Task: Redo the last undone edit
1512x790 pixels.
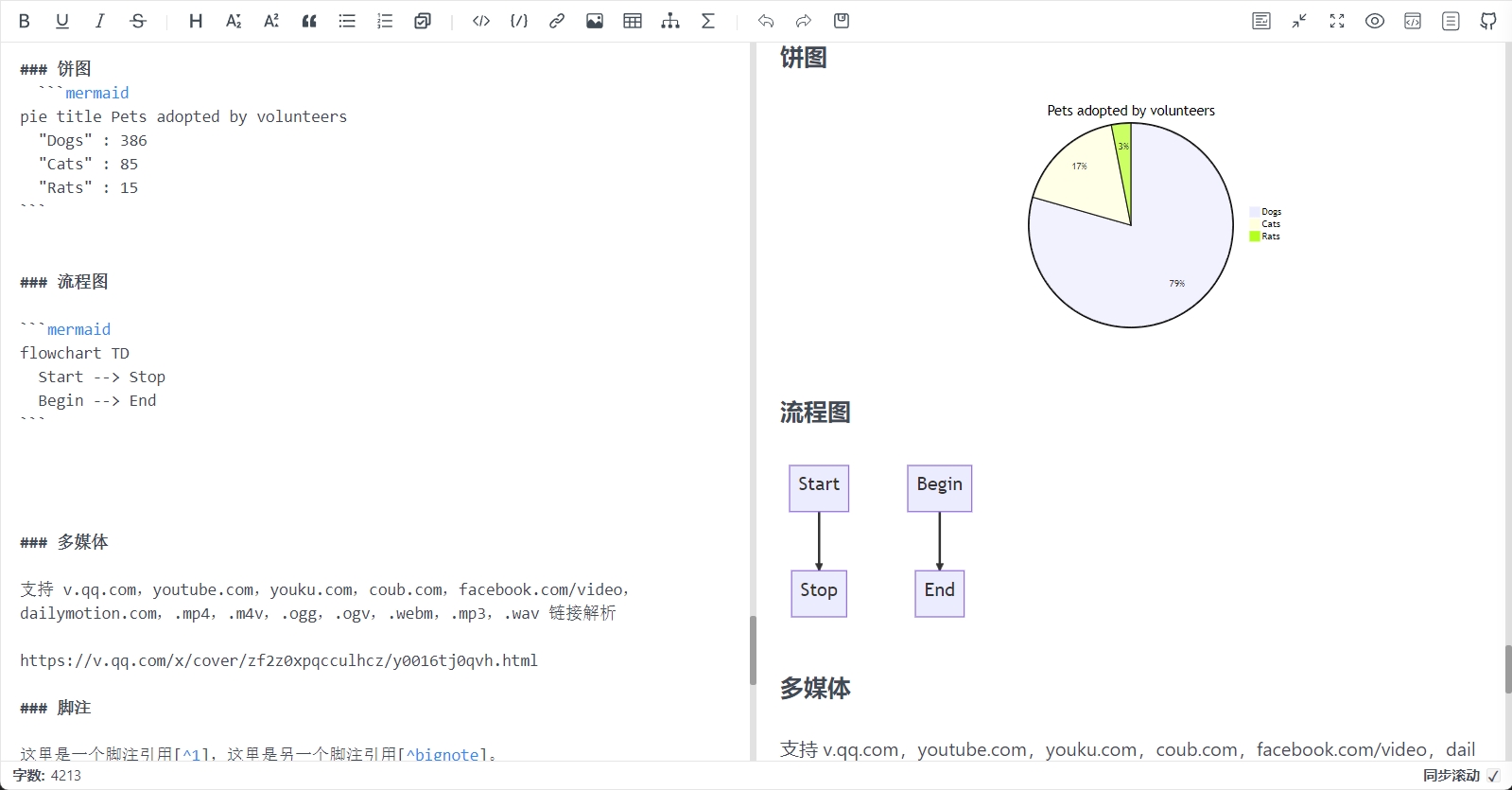Action: 804,21
